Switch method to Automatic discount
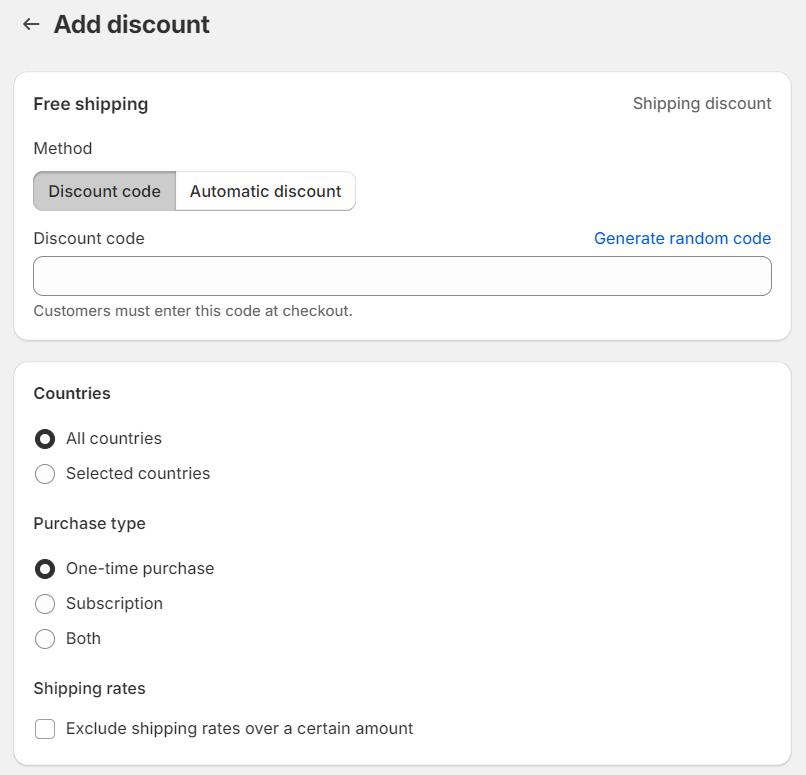 click(x=265, y=191)
